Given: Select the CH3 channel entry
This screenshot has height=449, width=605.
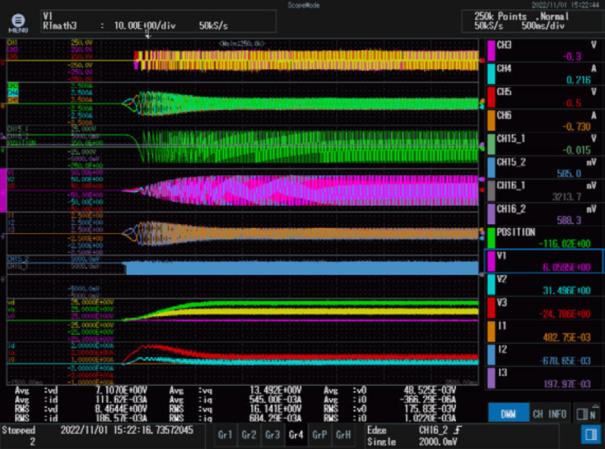Looking at the screenshot, I should [x=544, y=51].
